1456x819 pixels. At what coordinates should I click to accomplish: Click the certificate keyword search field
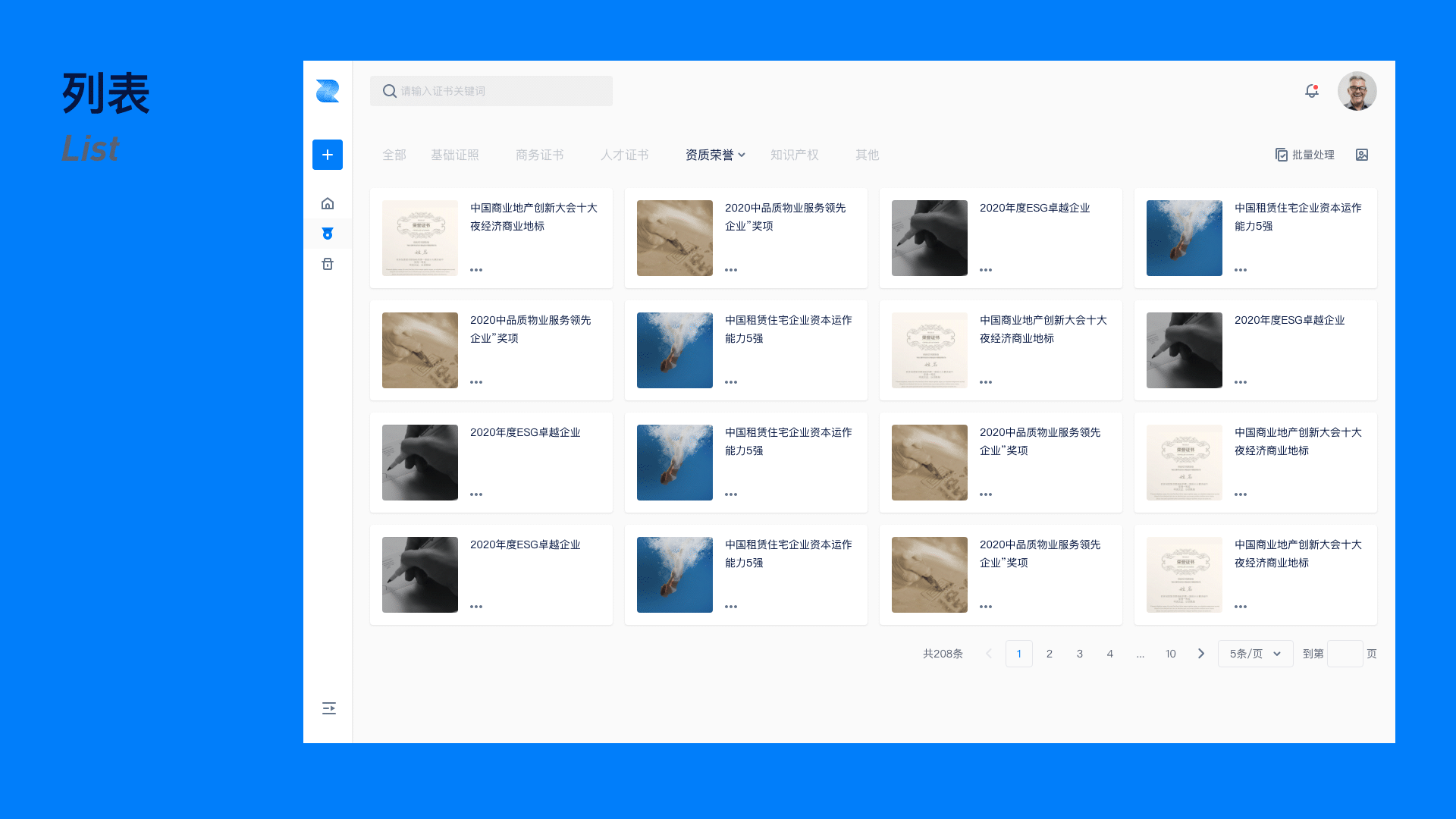pyautogui.click(x=491, y=91)
